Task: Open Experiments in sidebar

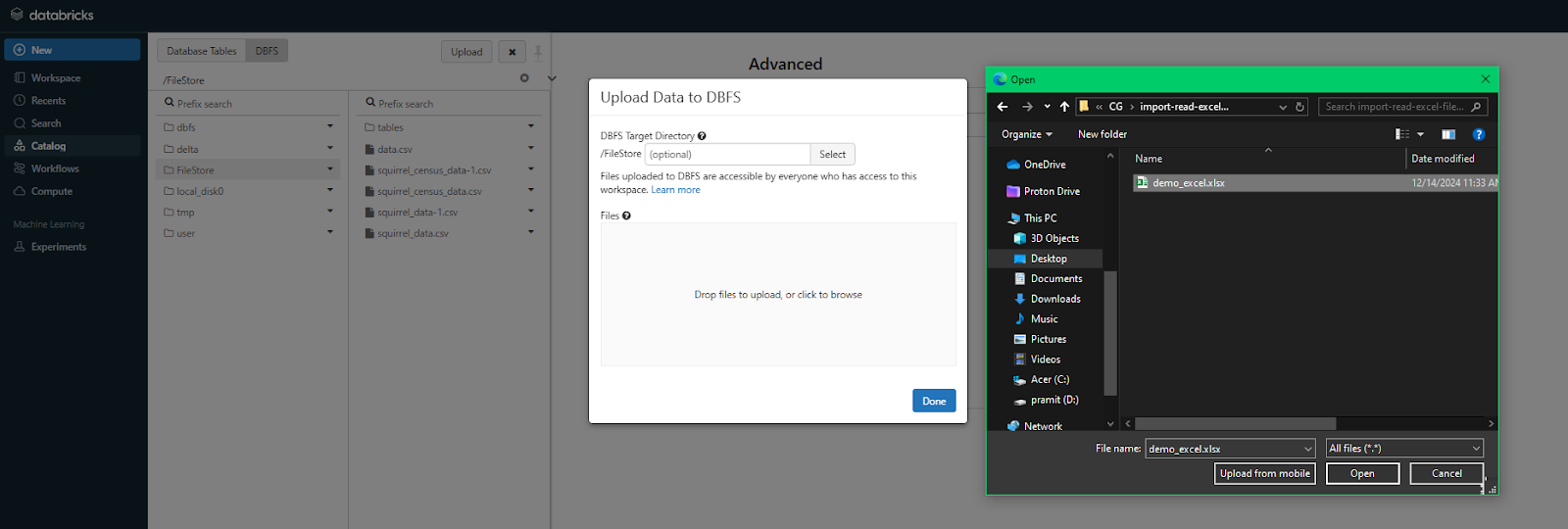Action: (58, 247)
